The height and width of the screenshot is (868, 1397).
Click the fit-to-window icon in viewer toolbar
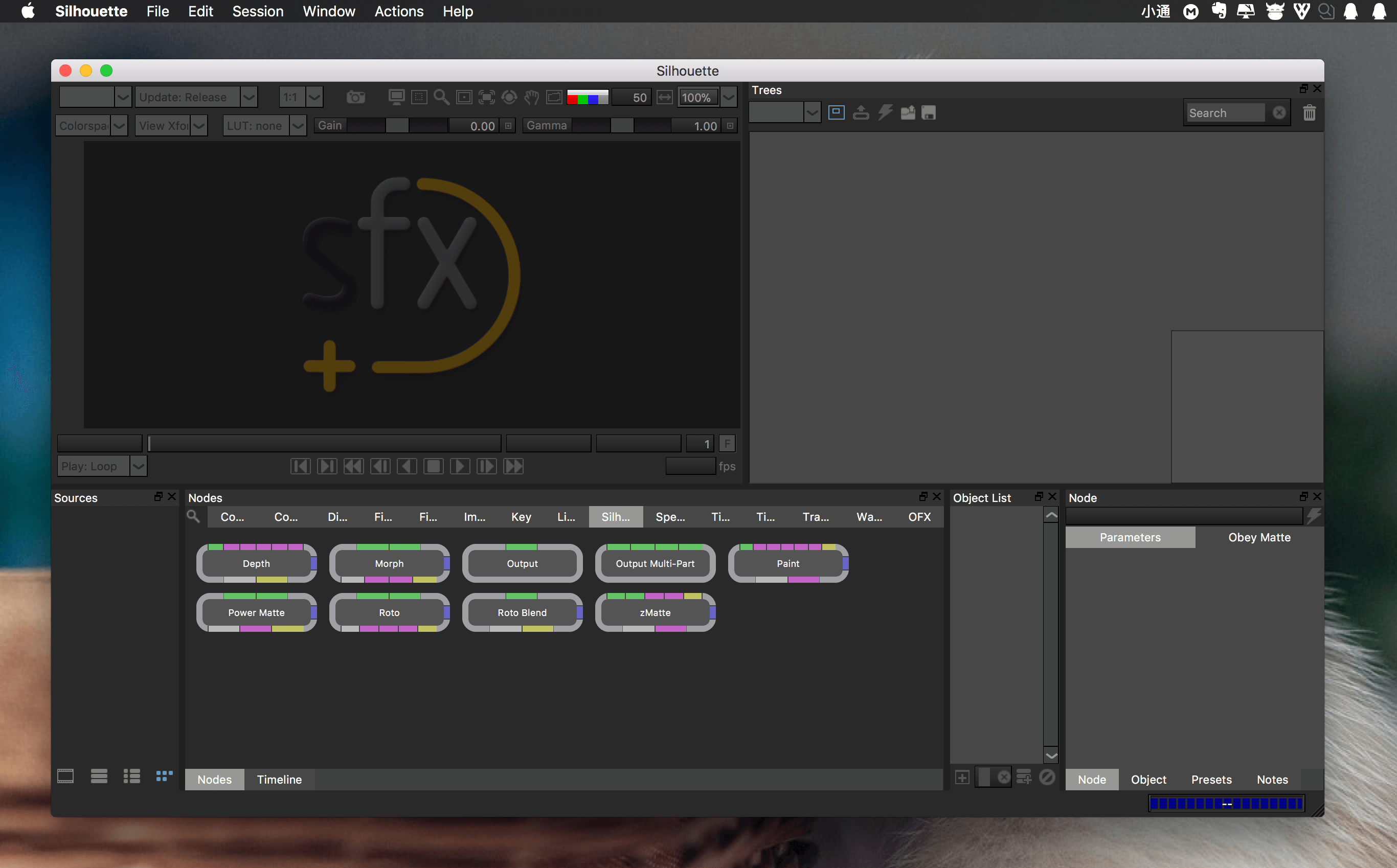click(486, 97)
